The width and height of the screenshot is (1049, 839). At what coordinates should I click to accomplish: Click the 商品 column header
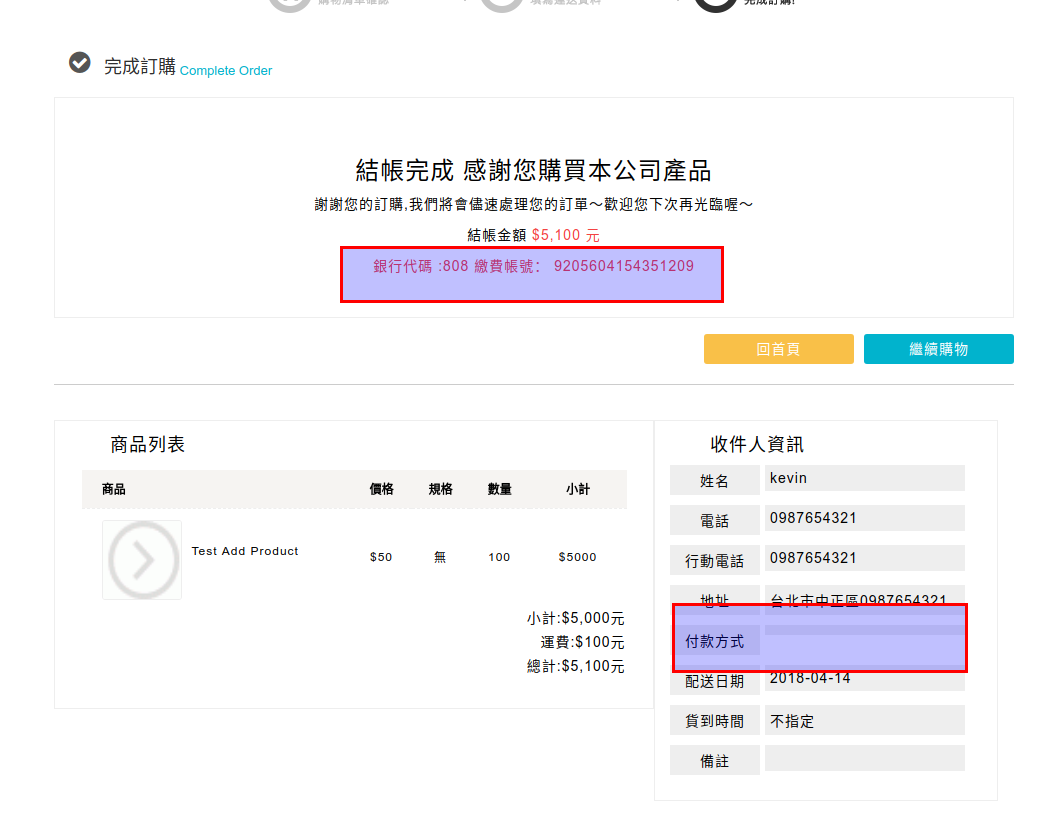(x=114, y=489)
